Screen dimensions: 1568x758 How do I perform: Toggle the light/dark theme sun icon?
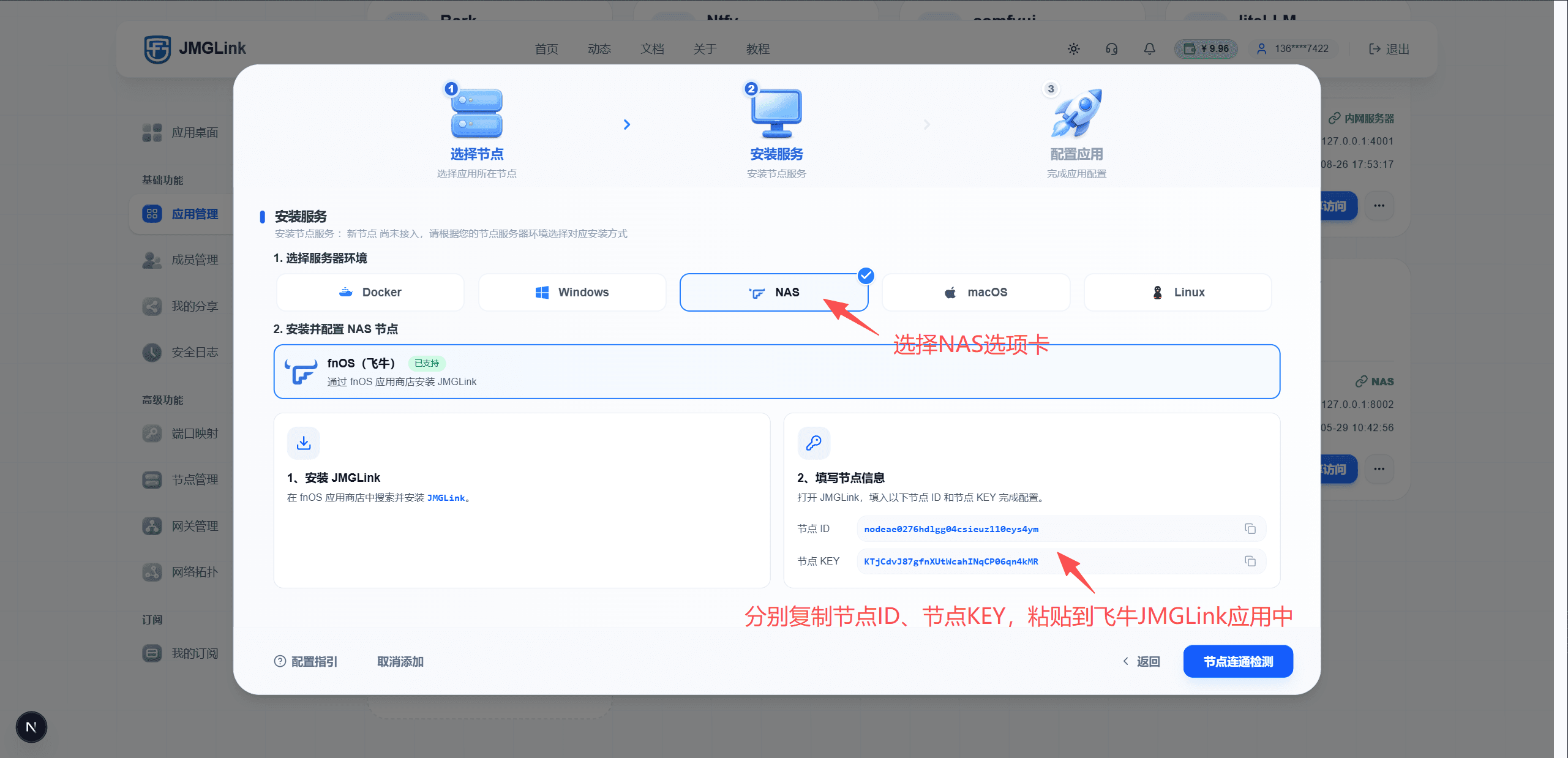coord(1074,49)
